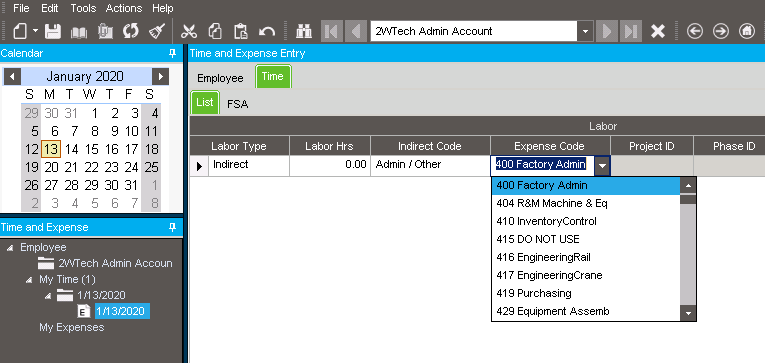Screen dimensions: 765x363
Task: Open the Edit menu
Action: pyautogui.click(x=49, y=8)
